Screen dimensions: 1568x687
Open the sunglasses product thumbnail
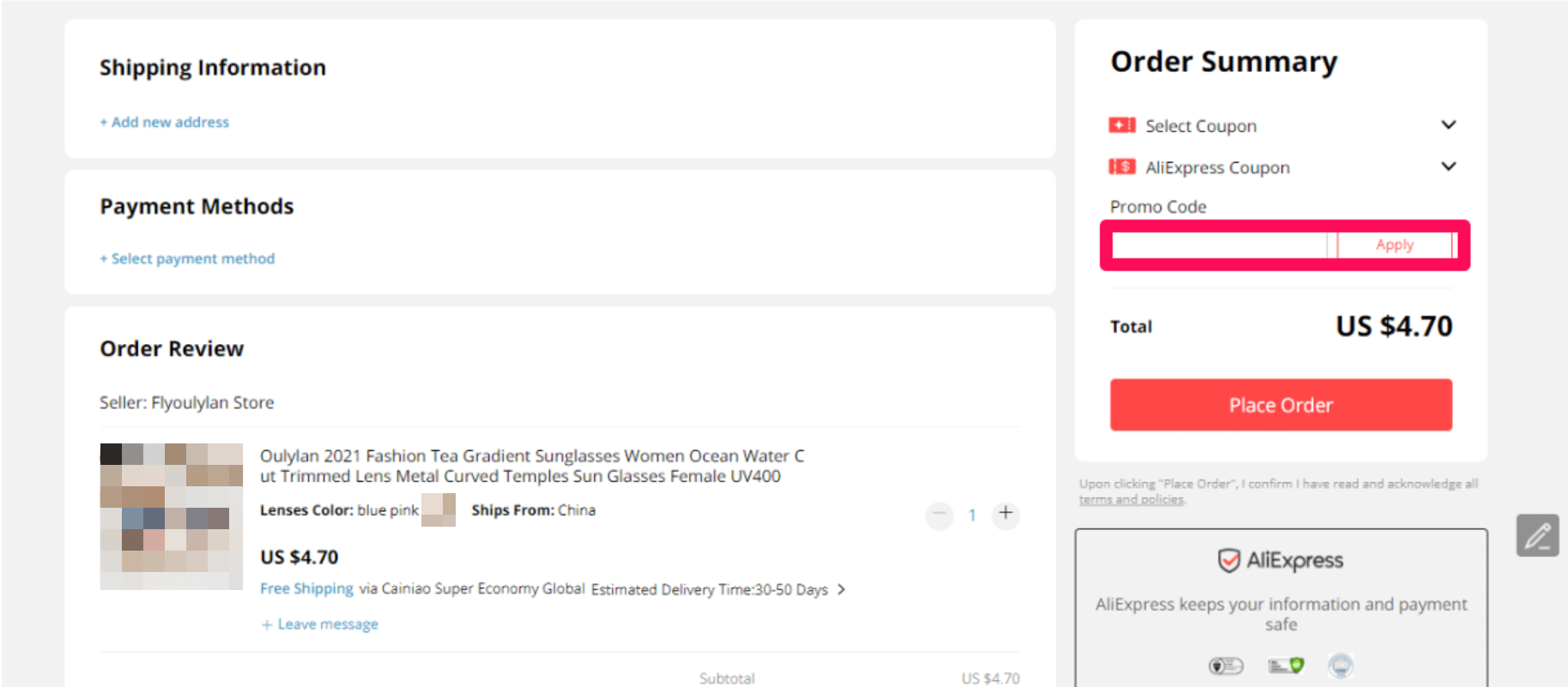[172, 516]
